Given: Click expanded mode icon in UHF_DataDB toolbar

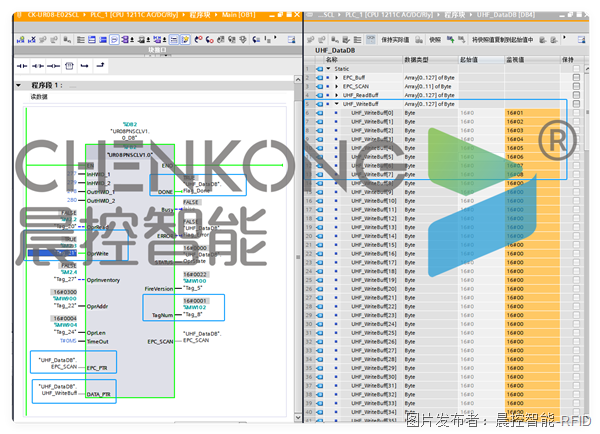Looking at the screenshot, I should [x=357, y=39].
